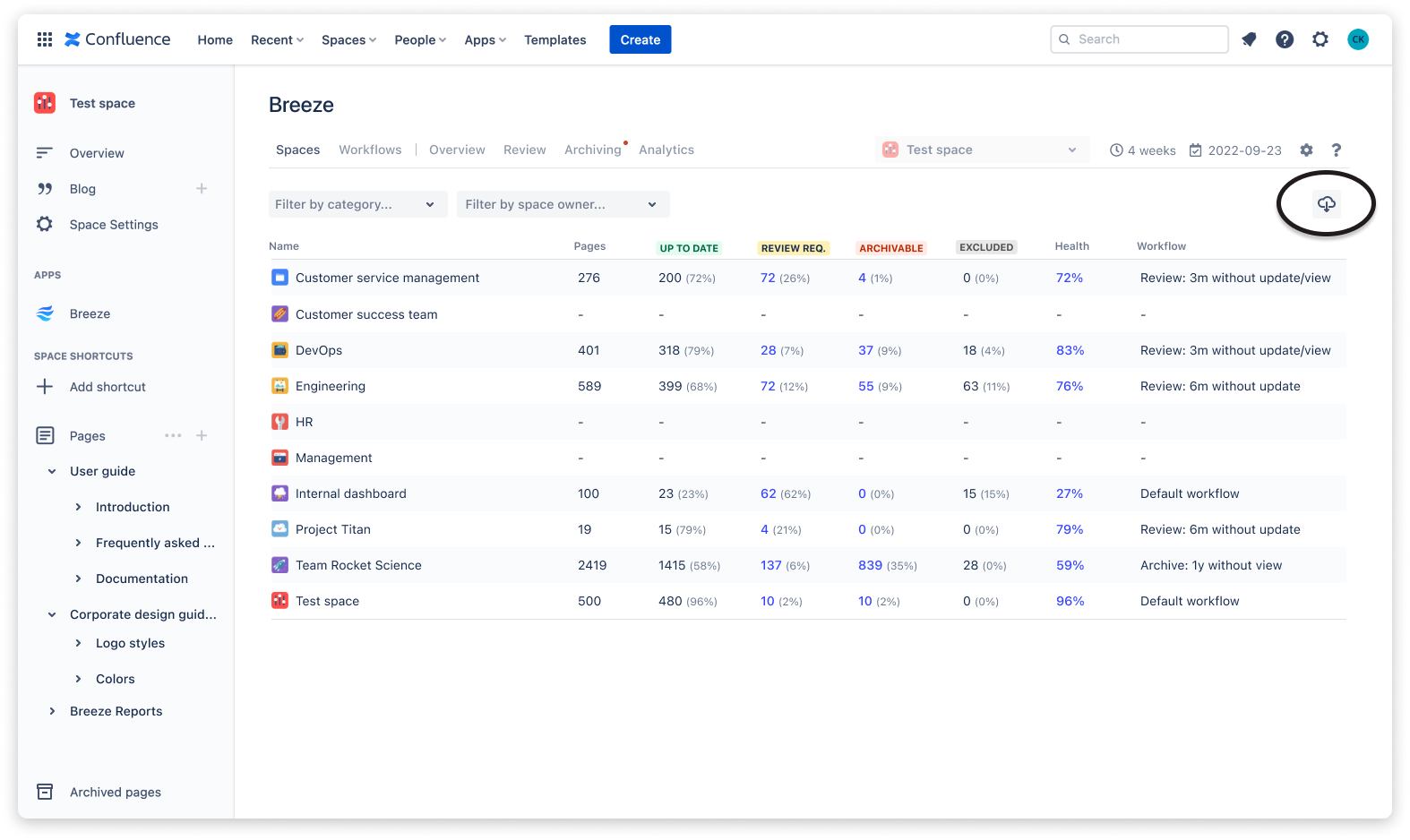1410x840 pixels.
Task: Open Overview in the left sidebar
Action: click(97, 153)
